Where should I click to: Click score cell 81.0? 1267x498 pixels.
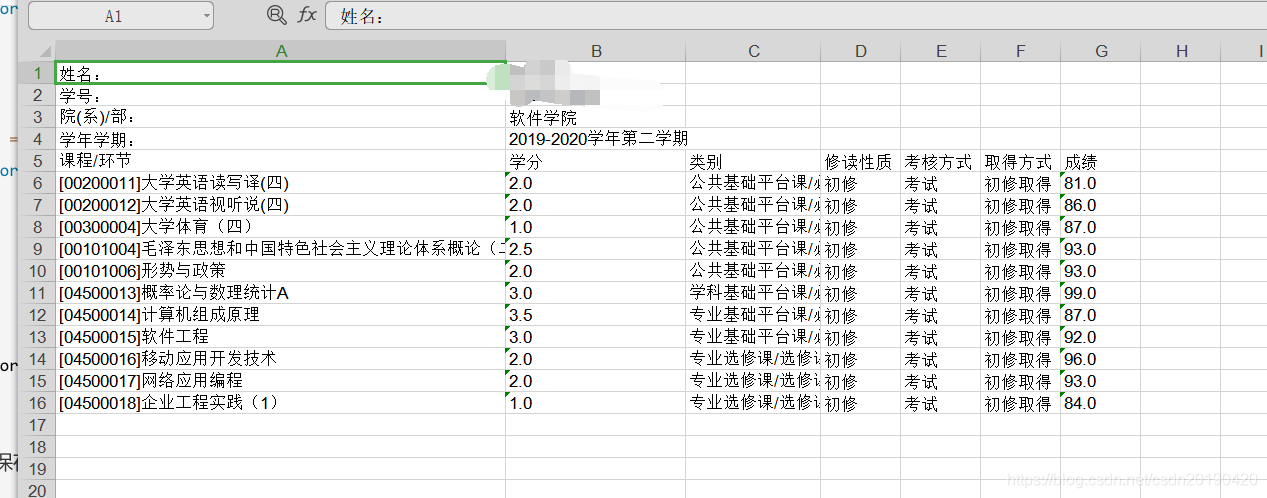[x=1101, y=183]
